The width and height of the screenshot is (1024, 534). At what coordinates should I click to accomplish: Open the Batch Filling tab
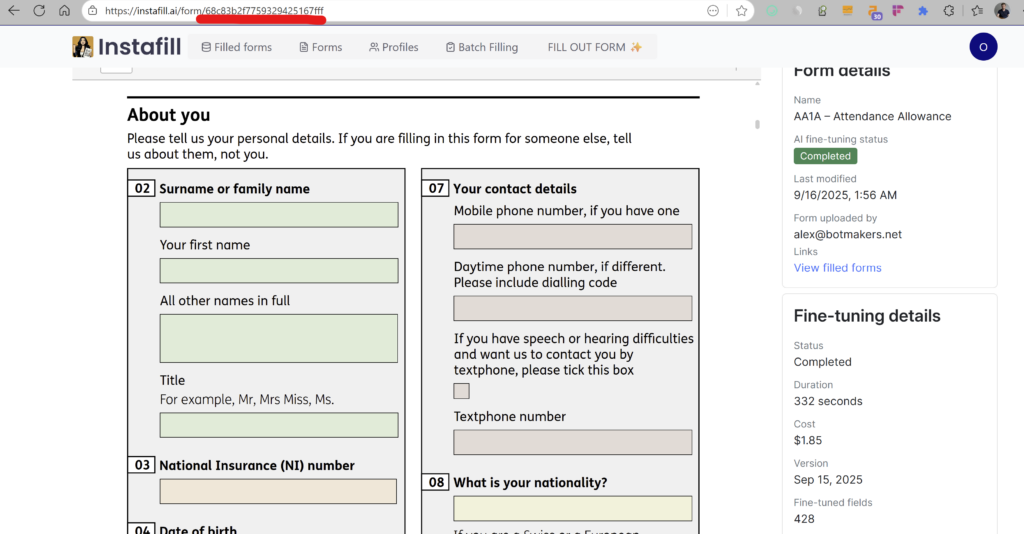coord(482,47)
